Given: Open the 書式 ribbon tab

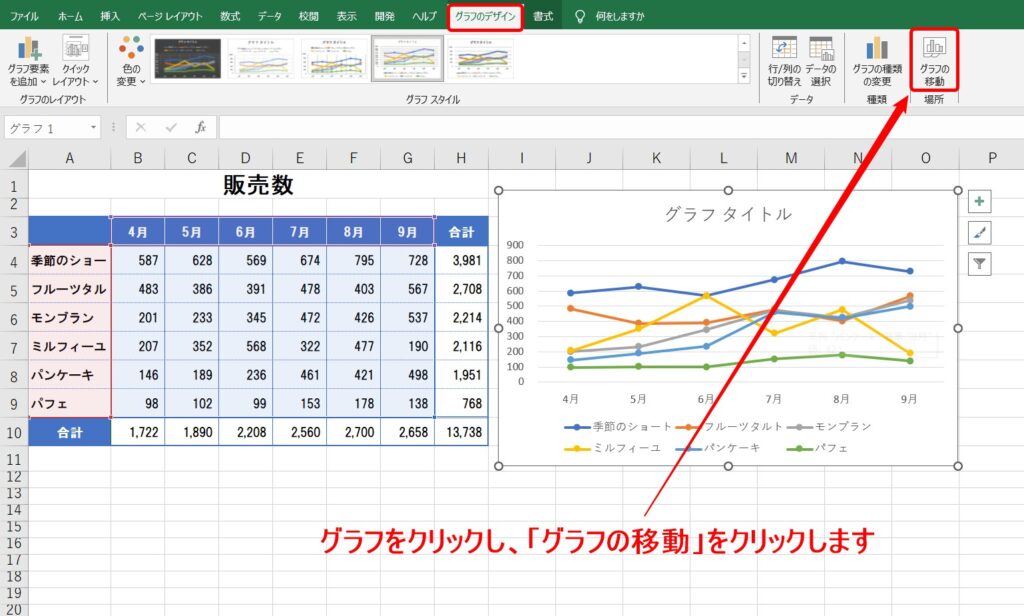Looking at the screenshot, I should pos(543,16).
